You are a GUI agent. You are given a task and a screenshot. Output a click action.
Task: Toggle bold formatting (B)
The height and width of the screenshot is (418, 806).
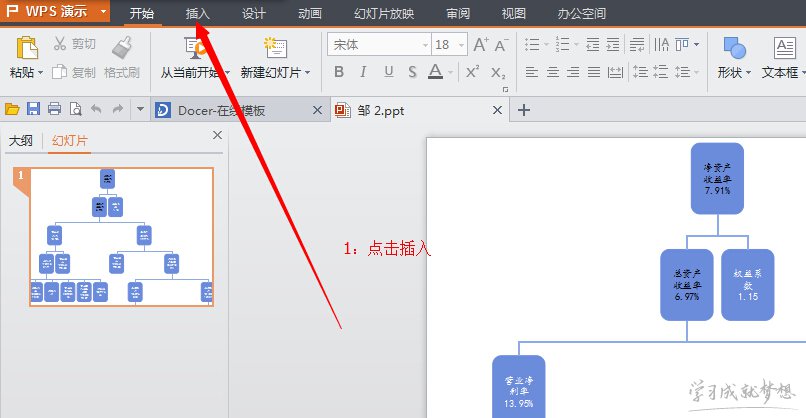(x=339, y=72)
